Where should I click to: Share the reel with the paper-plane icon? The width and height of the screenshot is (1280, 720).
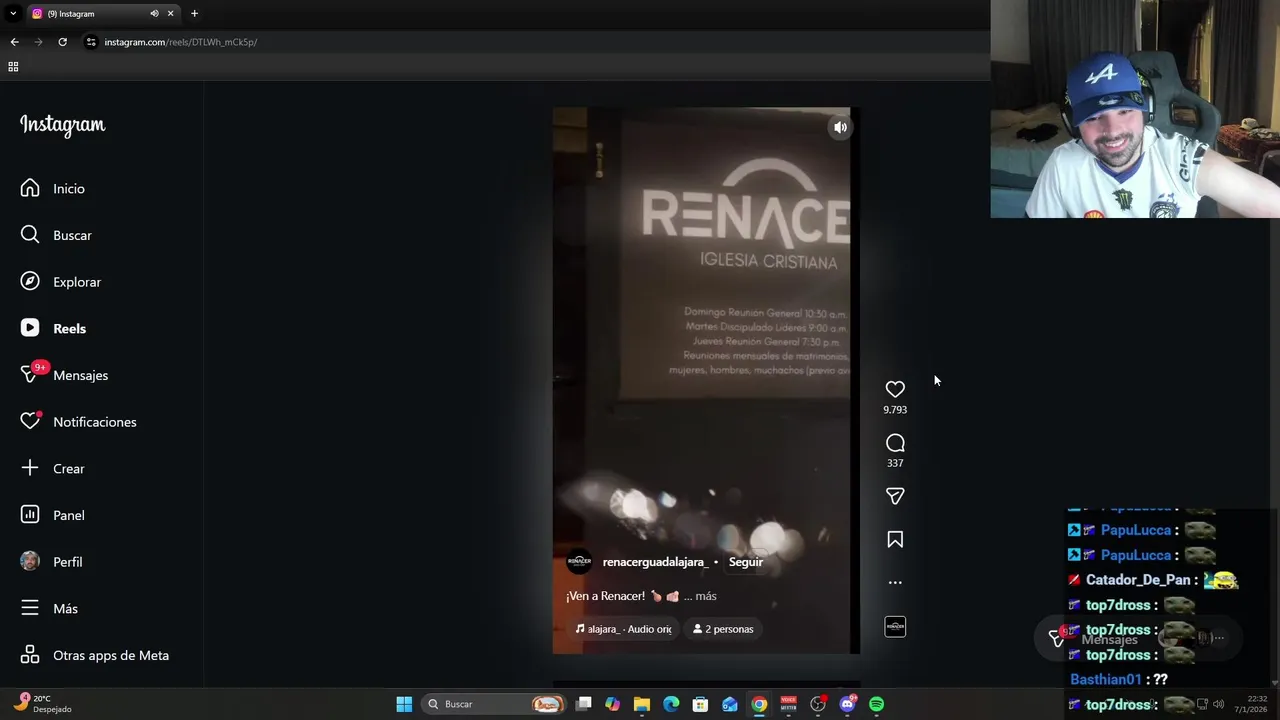(x=895, y=496)
